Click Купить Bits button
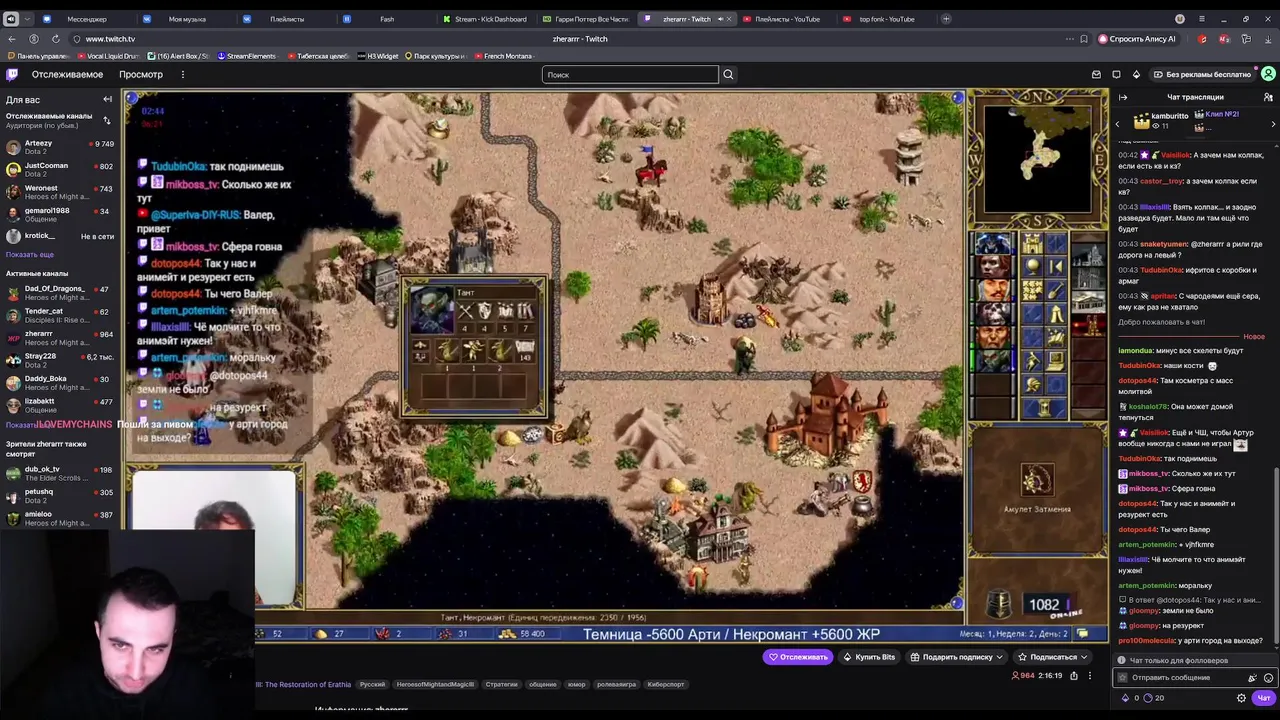 [x=869, y=657]
